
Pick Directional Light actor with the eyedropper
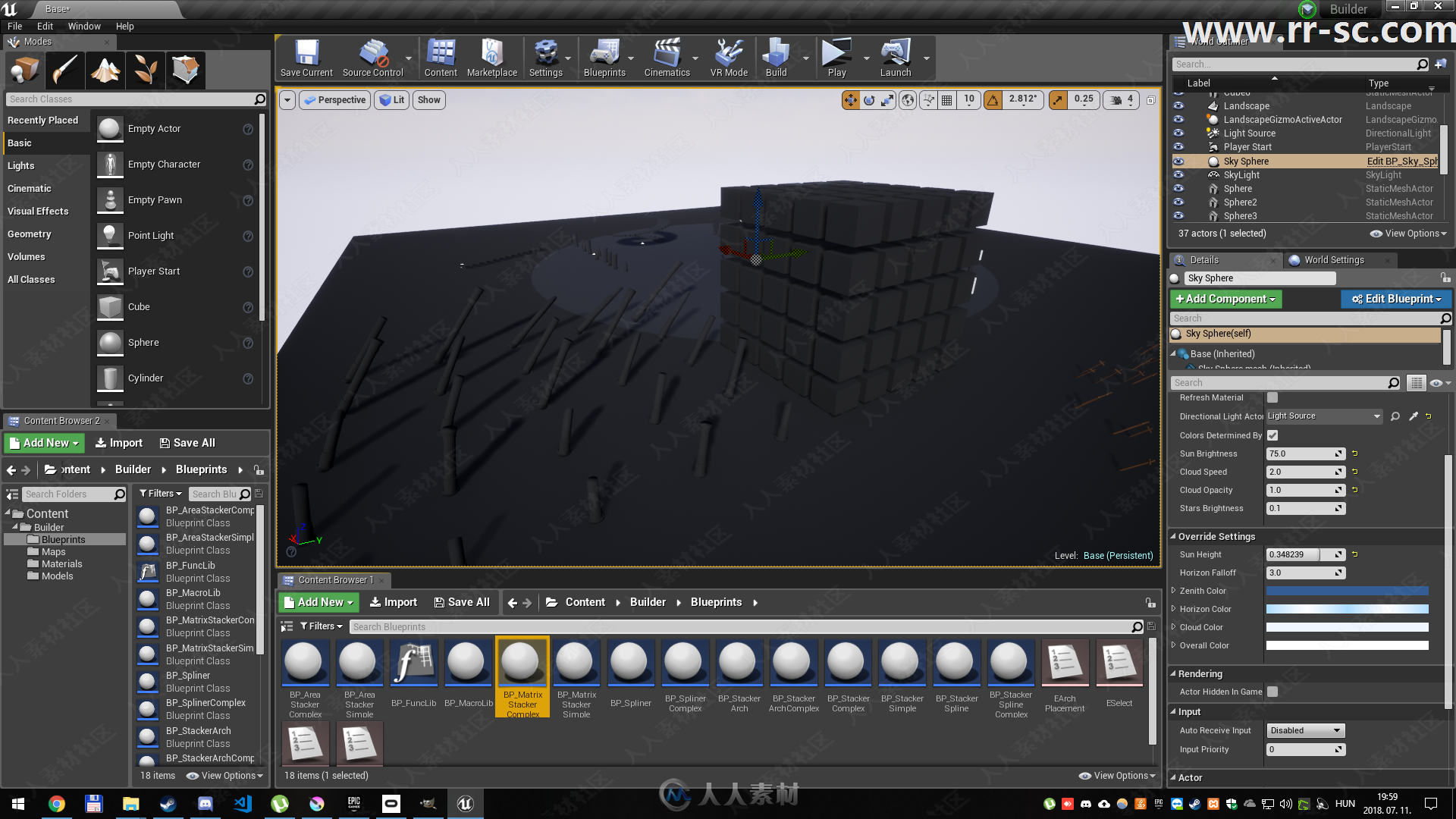point(1414,416)
